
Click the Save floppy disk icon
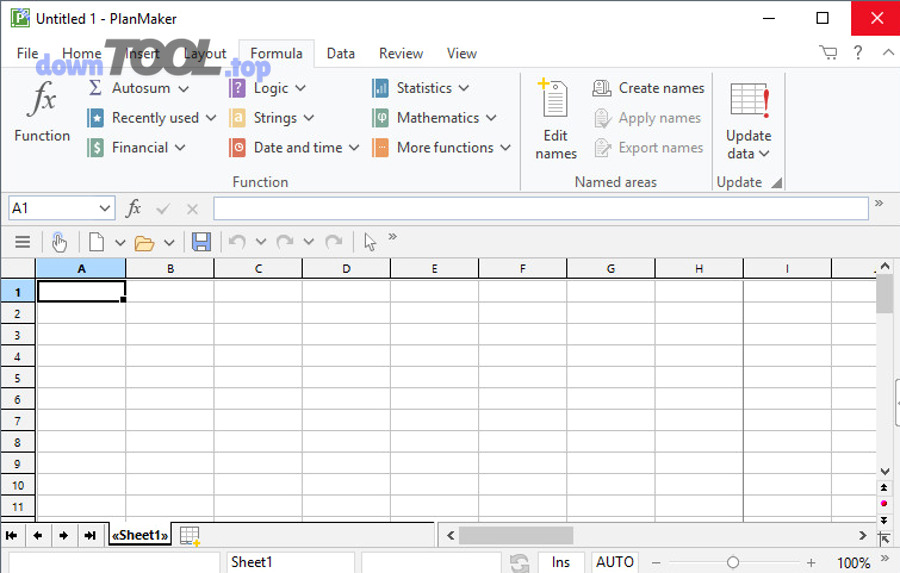pos(201,242)
